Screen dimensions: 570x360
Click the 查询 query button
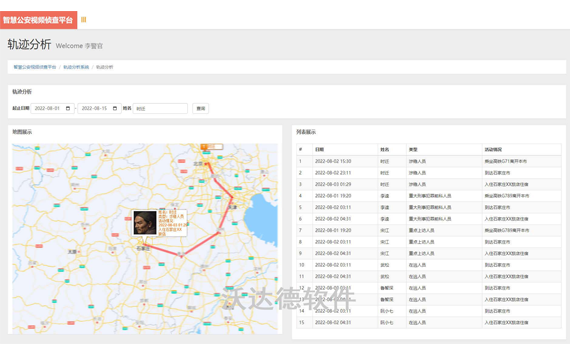[x=201, y=108]
